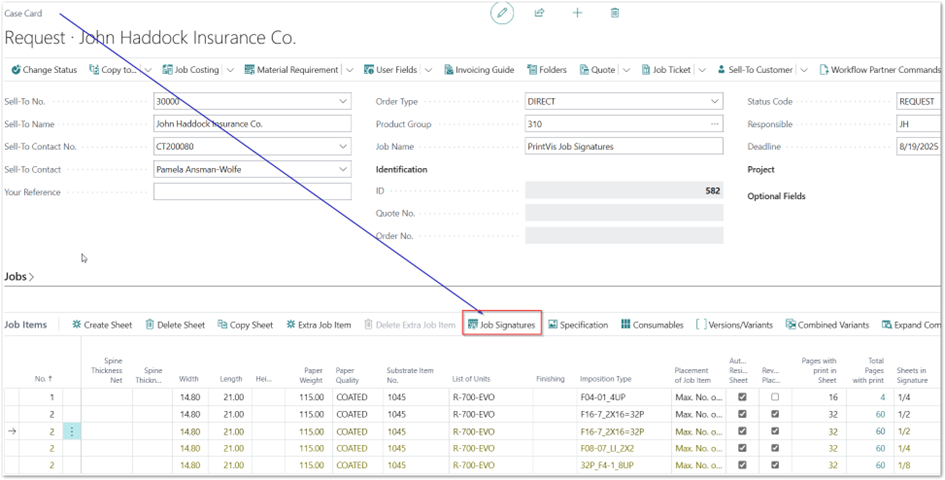The height and width of the screenshot is (480, 945).
Task: Click the share icon in header
Action: pos(540,13)
